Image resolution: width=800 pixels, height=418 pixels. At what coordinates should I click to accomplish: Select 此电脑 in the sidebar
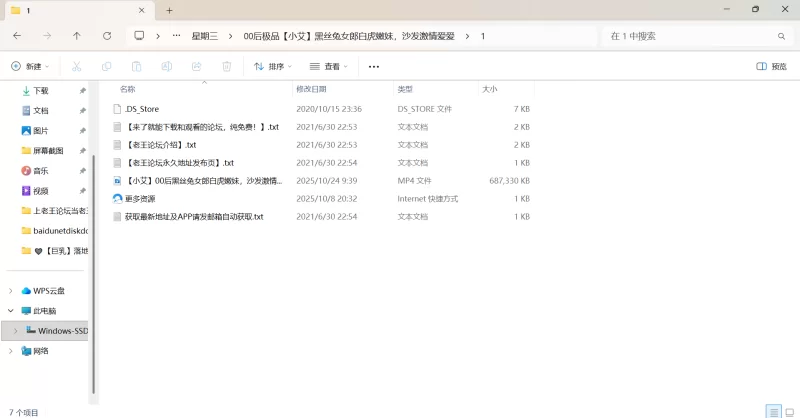click(45, 311)
